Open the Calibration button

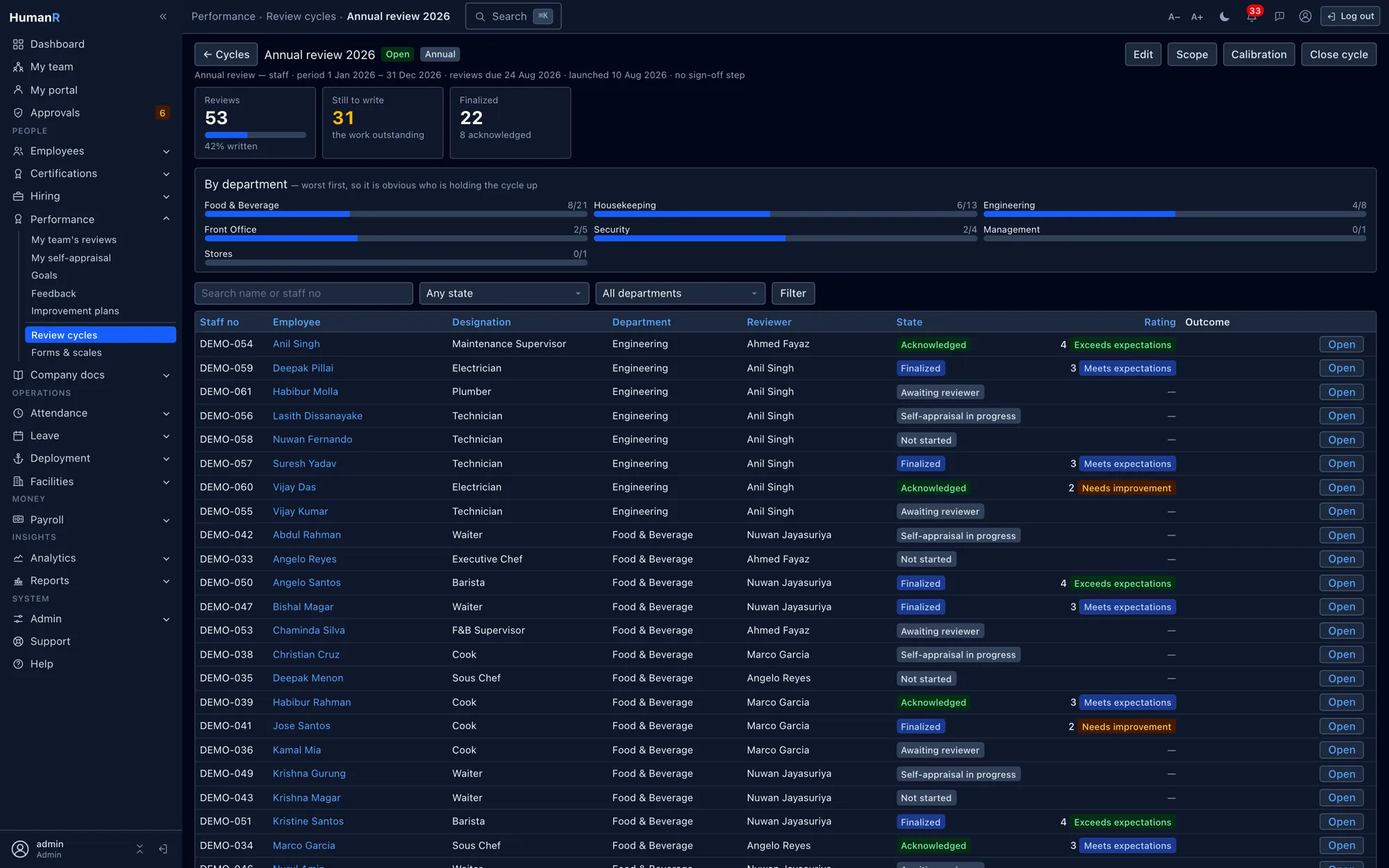point(1258,54)
